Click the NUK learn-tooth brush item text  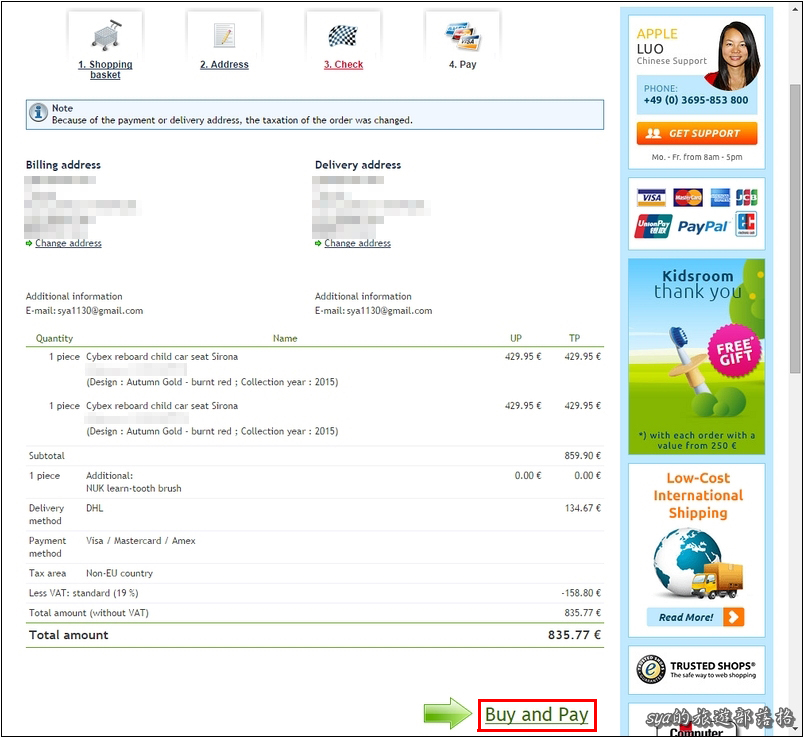pos(134,489)
